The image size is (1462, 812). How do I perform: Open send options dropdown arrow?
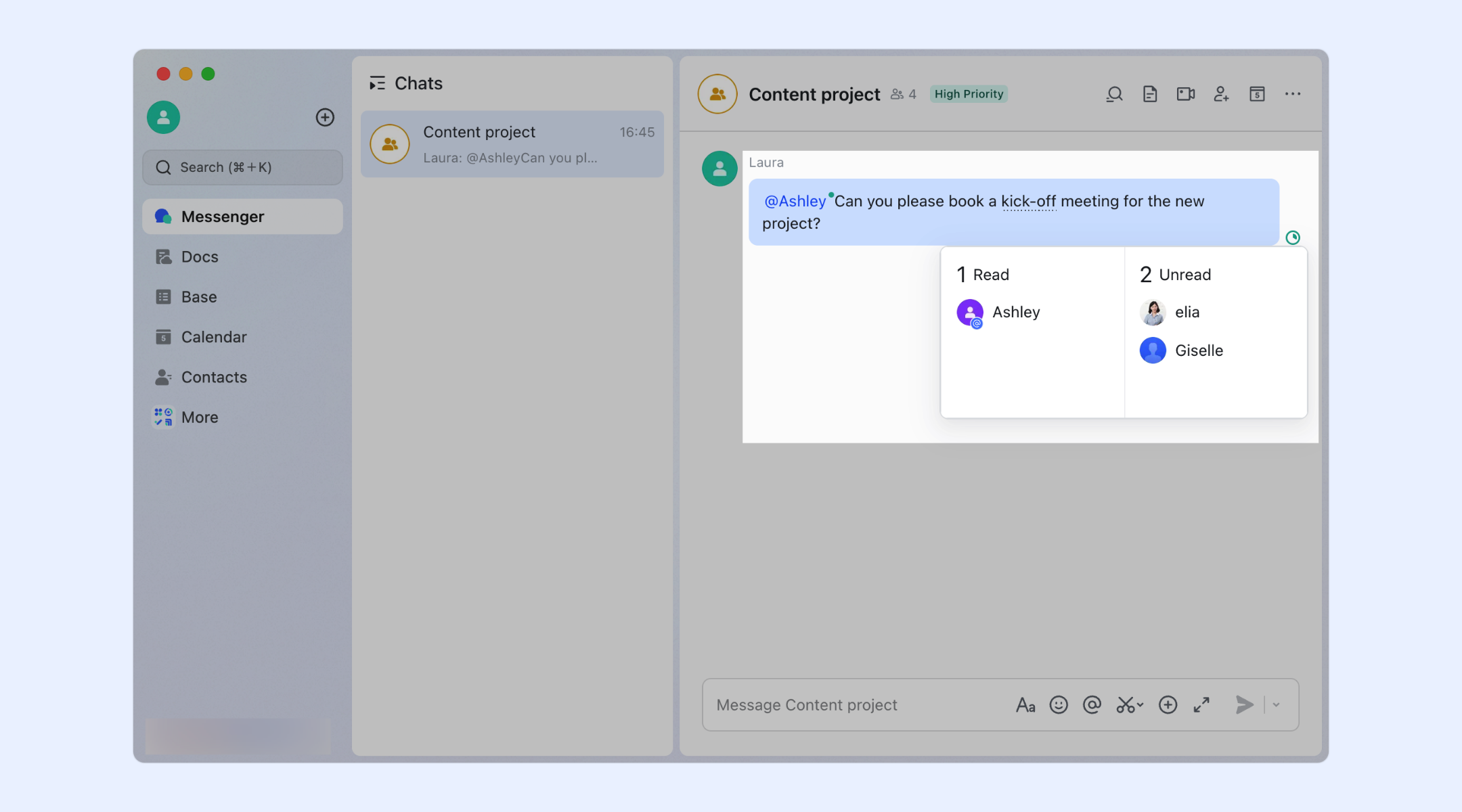pyautogui.click(x=1276, y=705)
